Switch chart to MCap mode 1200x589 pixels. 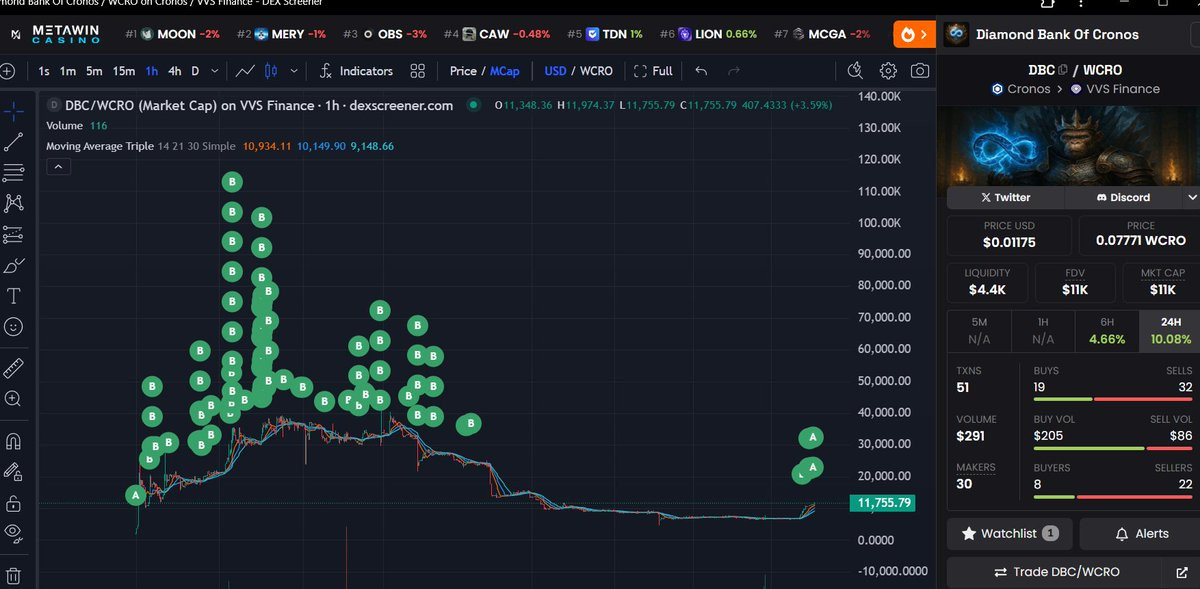click(504, 71)
